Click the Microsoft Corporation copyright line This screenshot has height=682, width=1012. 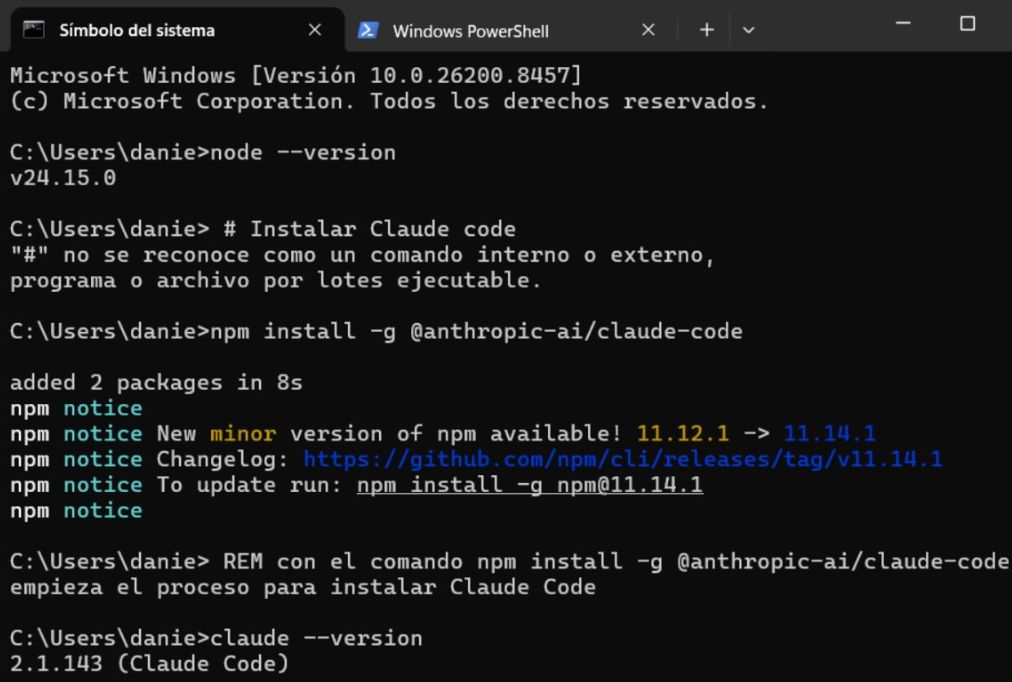(x=389, y=101)
